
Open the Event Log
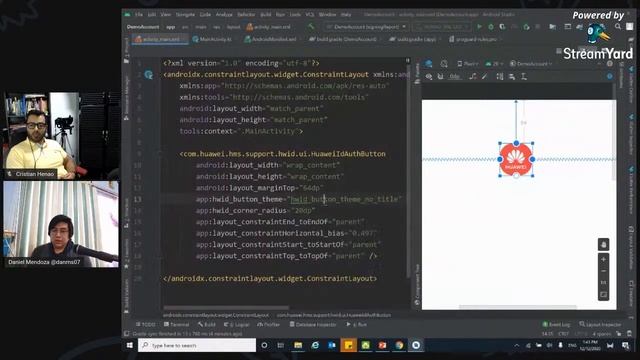point(556,324)
